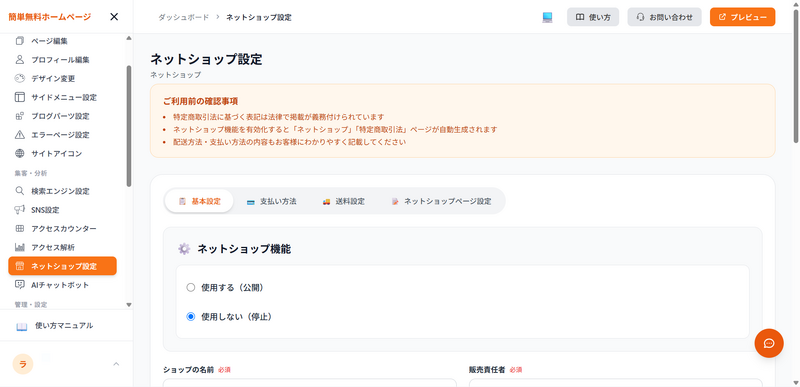The height and width of the screenshot is (387, 800).
Task: Click the サイトアイコン globe icon
Action: (x=20, y=153)
